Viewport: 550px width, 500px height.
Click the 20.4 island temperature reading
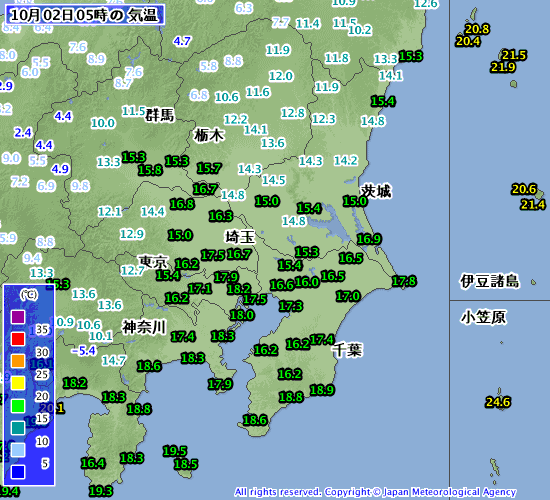468,41
